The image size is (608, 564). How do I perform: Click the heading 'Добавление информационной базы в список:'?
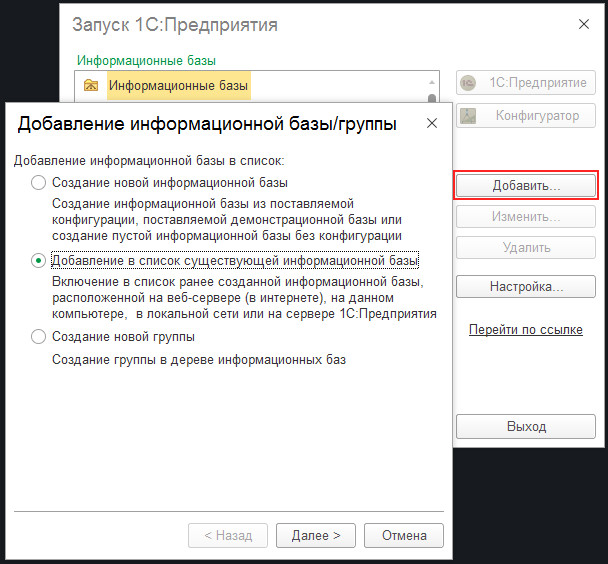[x=149, y=160]
